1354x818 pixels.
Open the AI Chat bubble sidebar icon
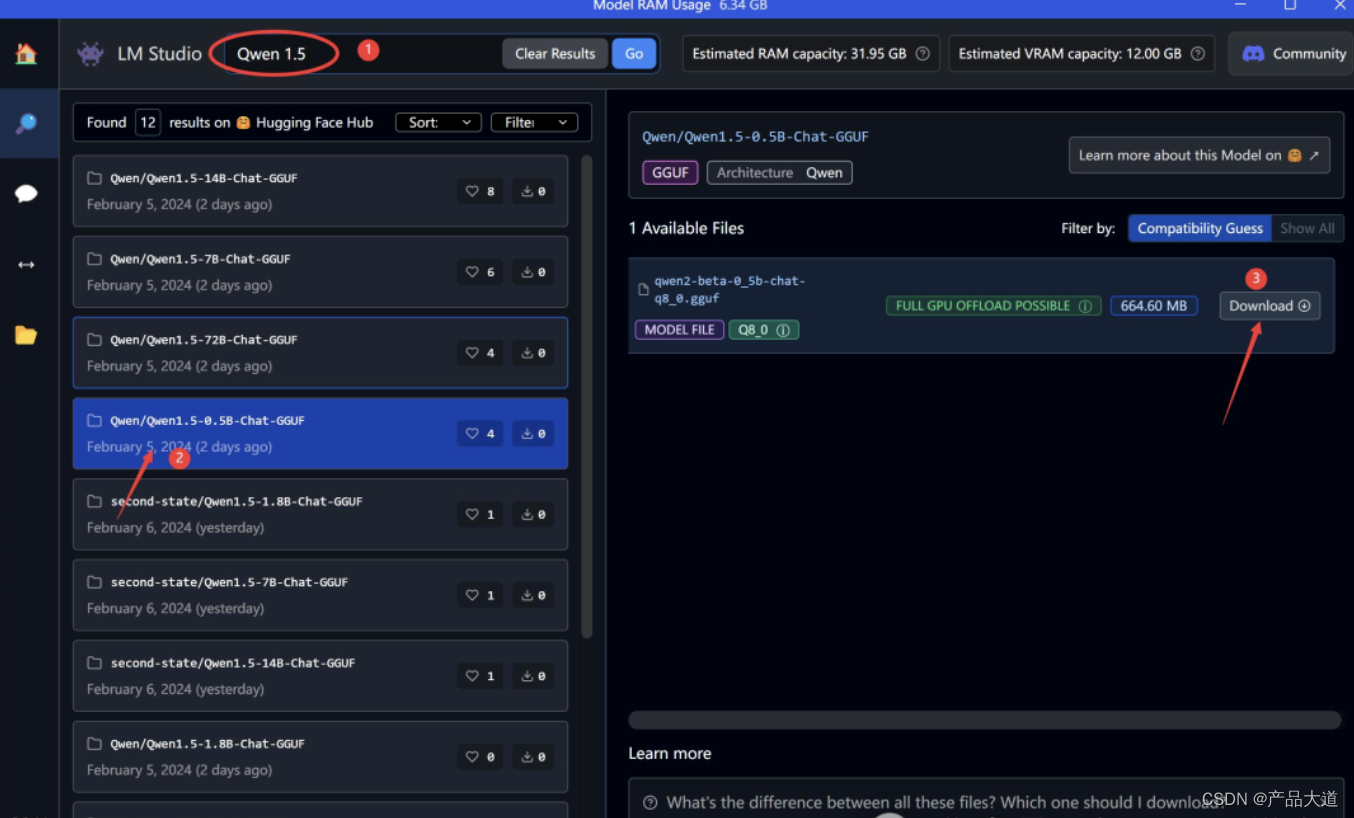click(x=26, y=193)
